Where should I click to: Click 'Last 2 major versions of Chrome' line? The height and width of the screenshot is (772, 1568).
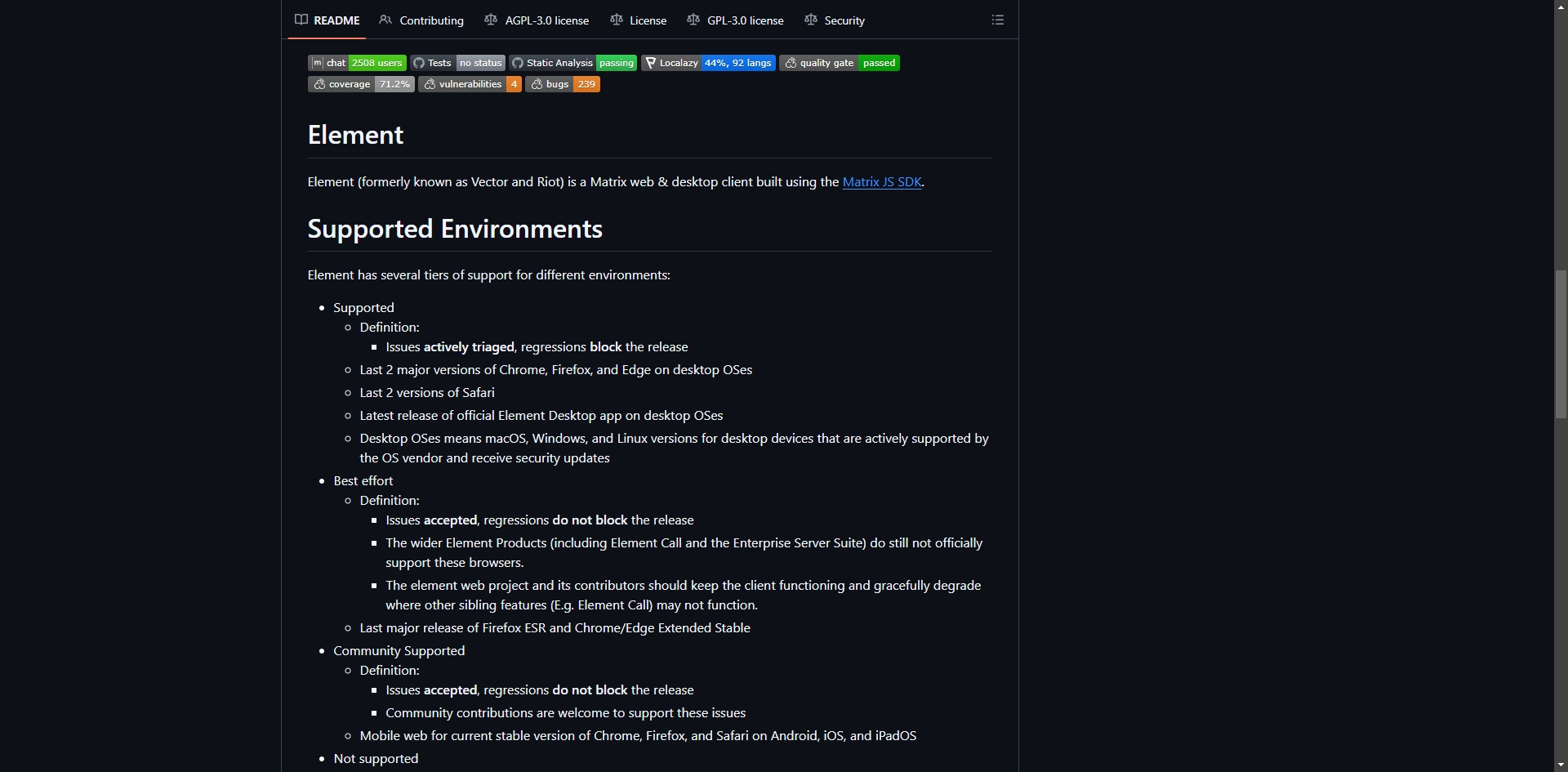(x=556, y=370)
